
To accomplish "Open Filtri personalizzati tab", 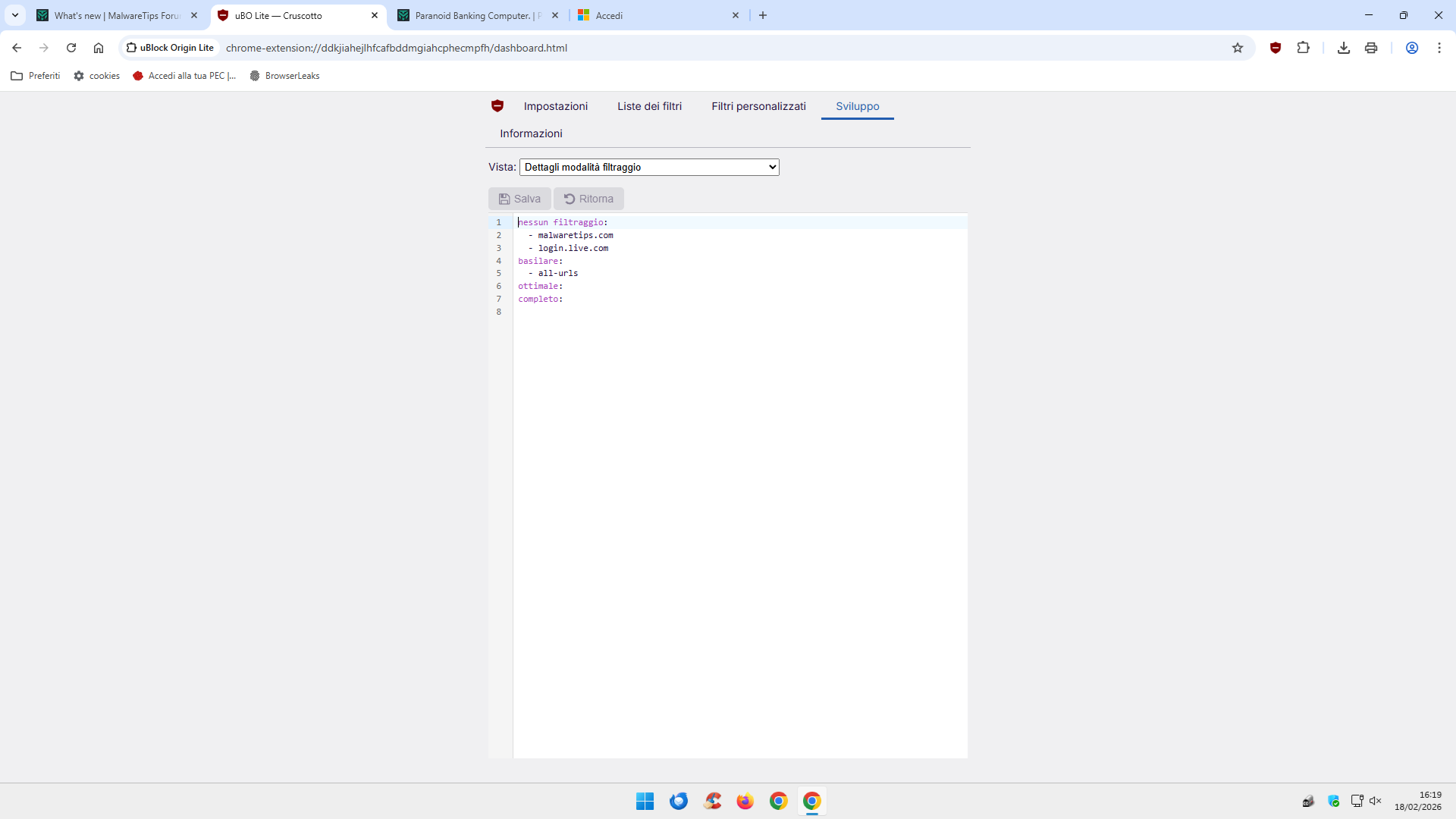I will coord(758,106).
